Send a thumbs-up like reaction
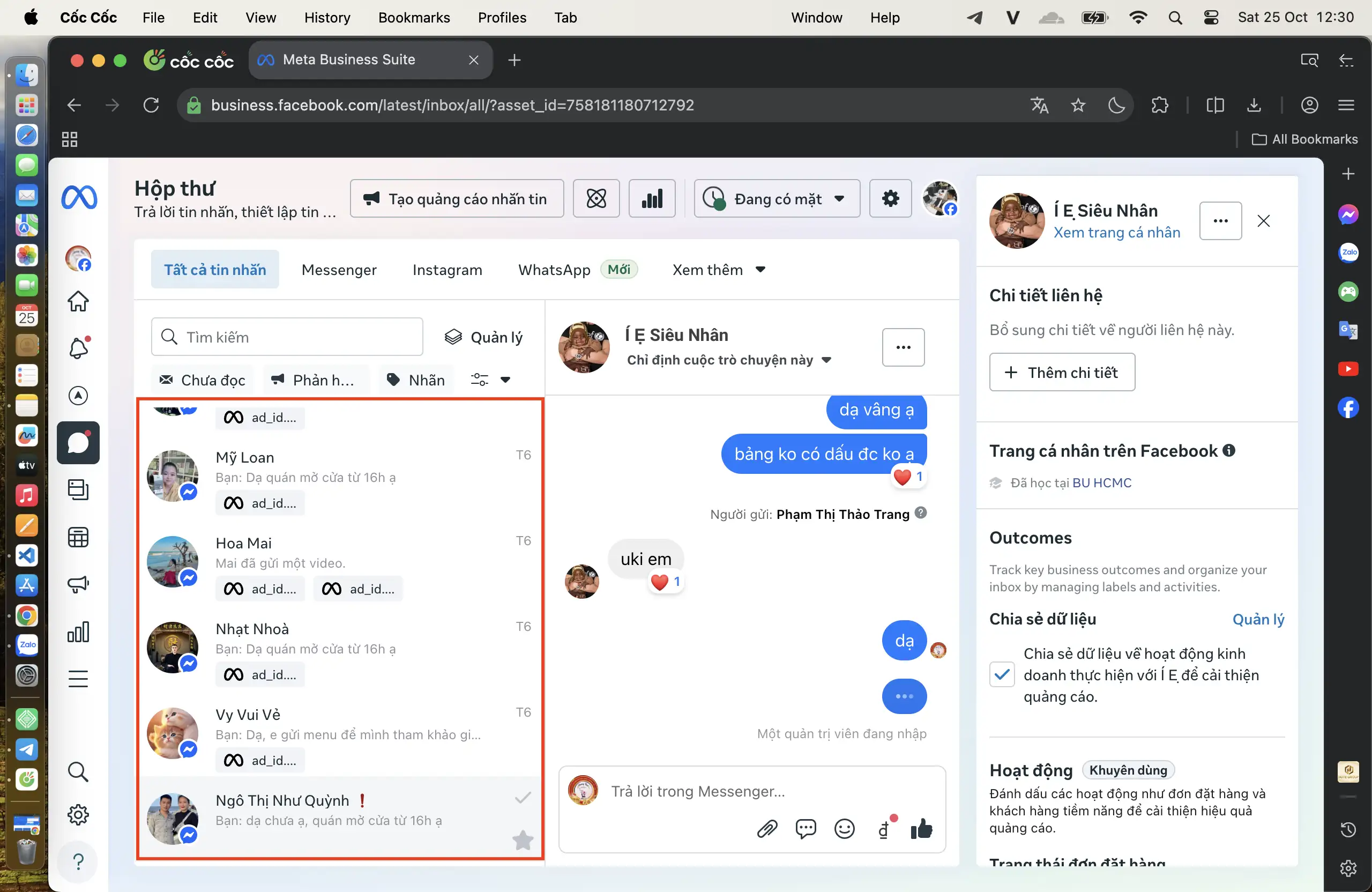1372x892 pixels. point(921,829)
